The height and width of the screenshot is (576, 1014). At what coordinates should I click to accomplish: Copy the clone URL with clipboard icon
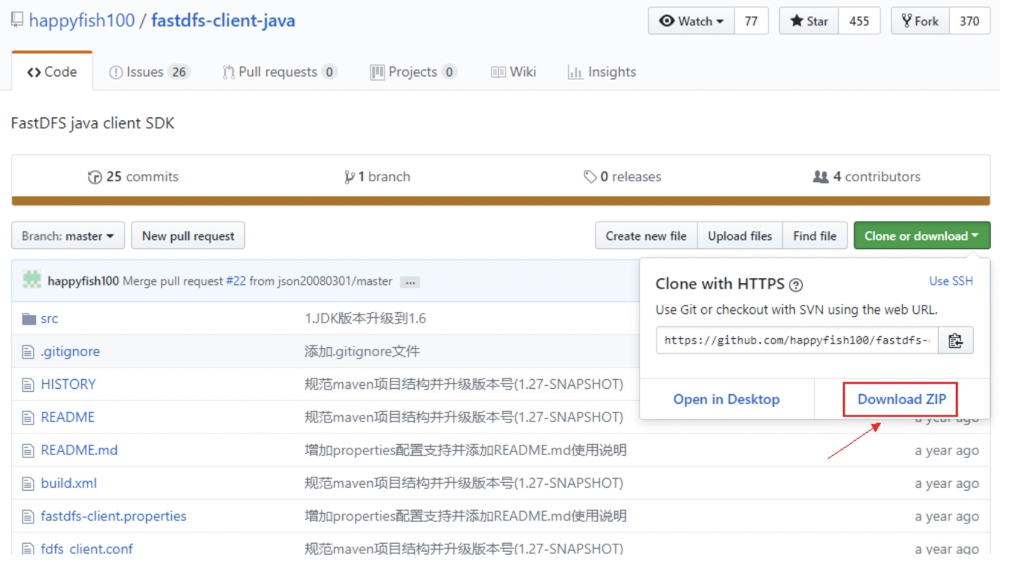(x=955, y=341)
